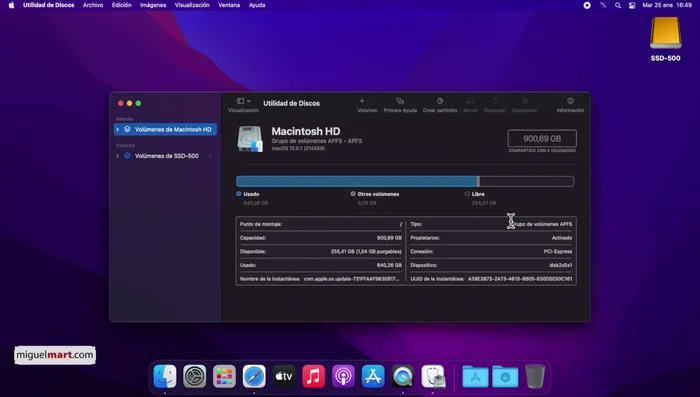Select Volúmenes de Macintosh HD row
This screenshot has height=397, width=700.
point(165,130)
